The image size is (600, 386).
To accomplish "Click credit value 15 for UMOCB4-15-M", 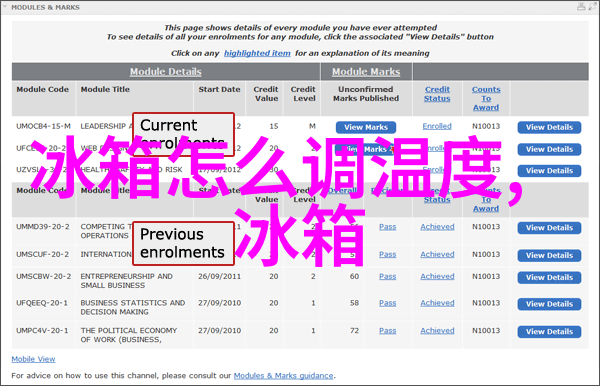I will coord(274,126).
